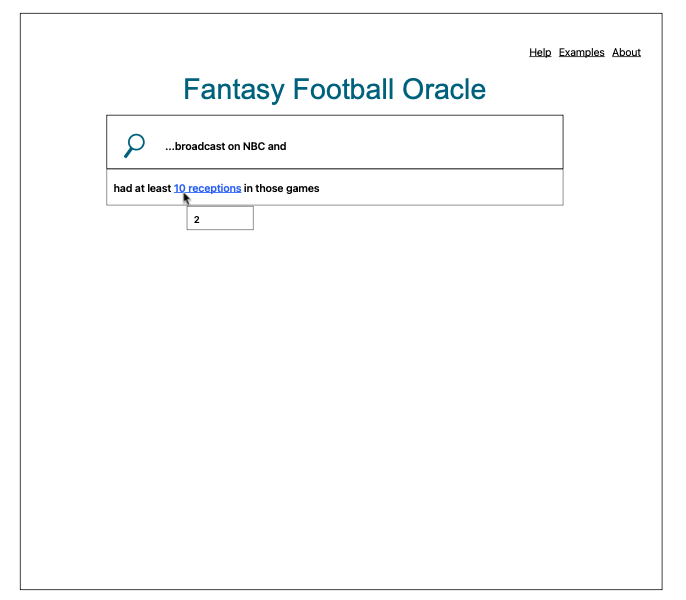Screen dimensions: 686x600
Task: Open the Examples link
Action: pyautogui.click(x=581, y=52)
